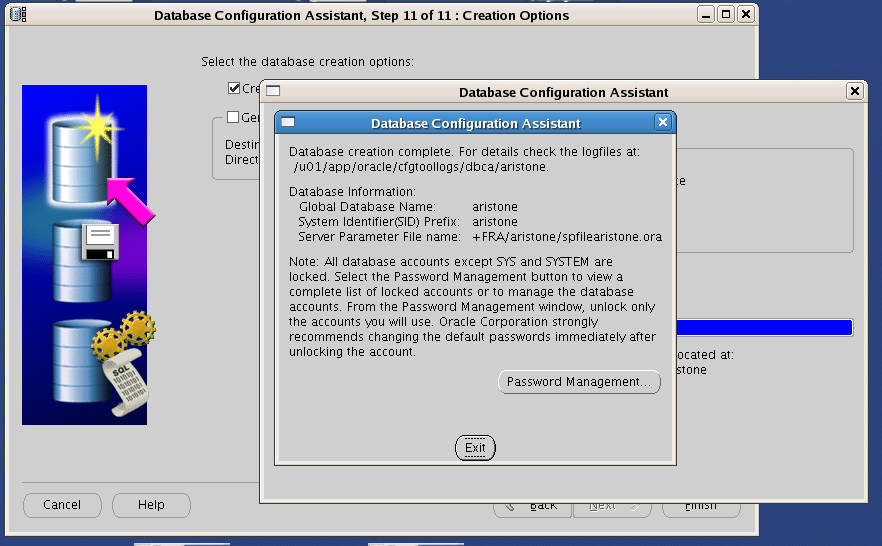Select SID Prefix value aristone
Image resolution: width=882 pixels, height=546 pixels.
495,222
